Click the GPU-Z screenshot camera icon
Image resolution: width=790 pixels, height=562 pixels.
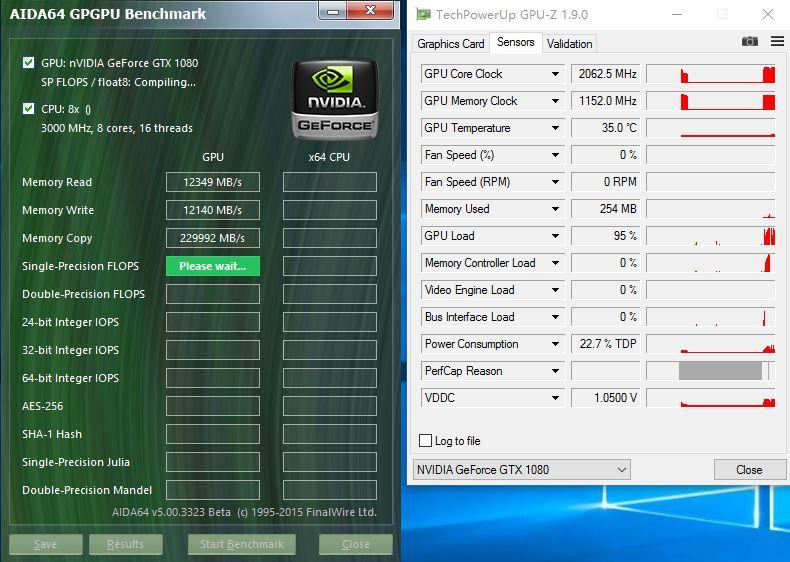pos(750,41)
